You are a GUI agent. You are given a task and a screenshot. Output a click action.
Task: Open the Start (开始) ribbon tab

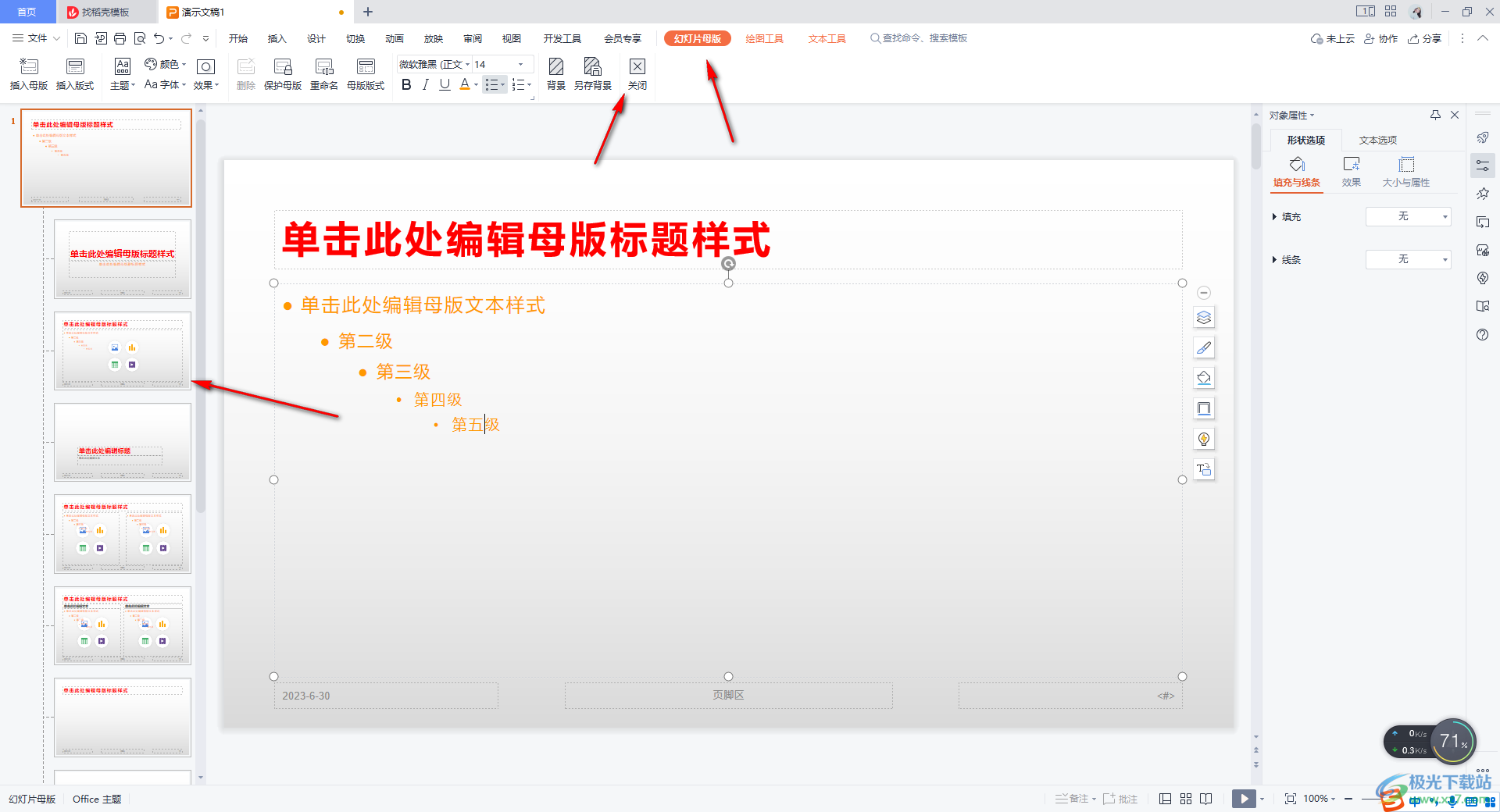click(x=238, y=38)
